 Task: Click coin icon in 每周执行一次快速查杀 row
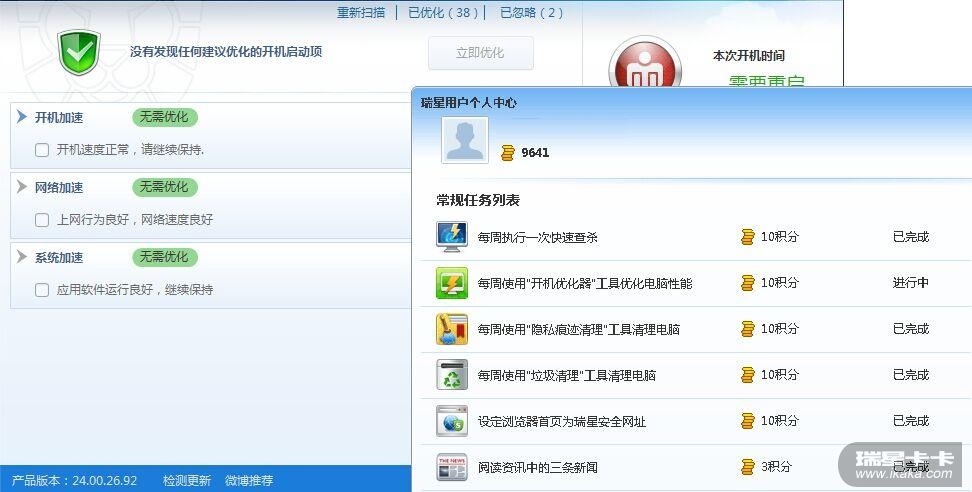[748, 237]
